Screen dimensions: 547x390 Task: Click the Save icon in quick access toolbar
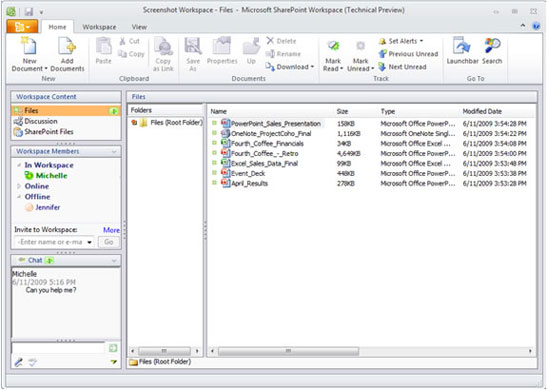coord(29,12)
